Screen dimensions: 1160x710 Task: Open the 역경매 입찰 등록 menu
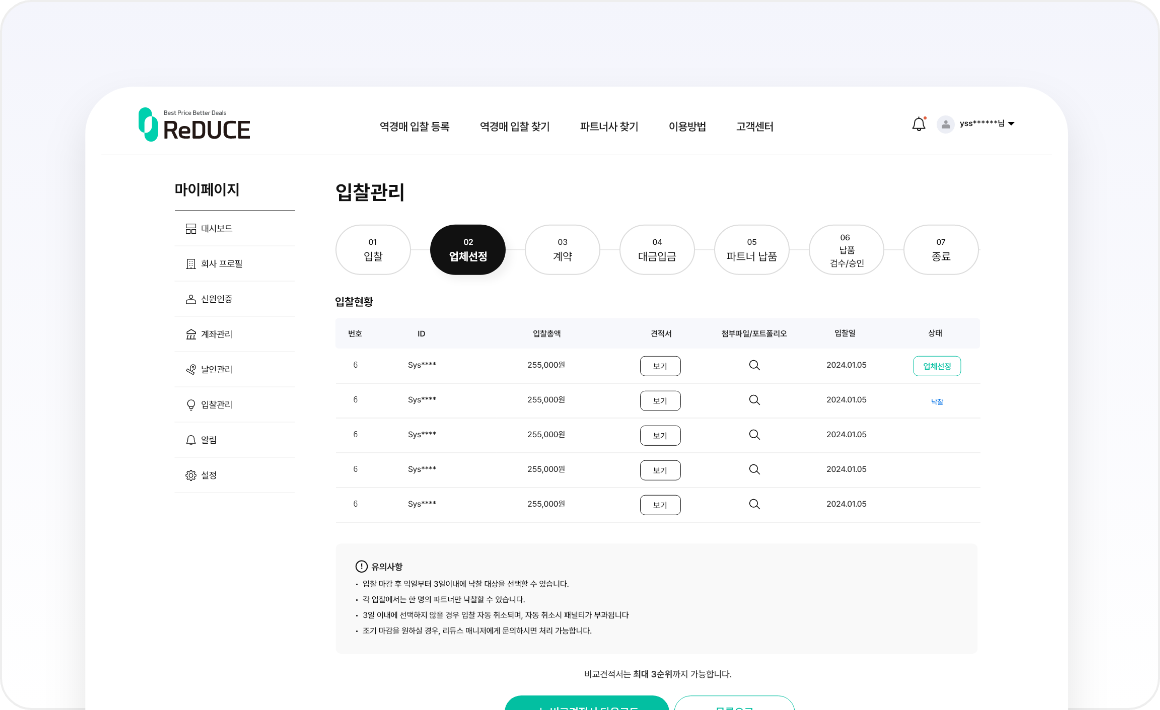point(414,127)
